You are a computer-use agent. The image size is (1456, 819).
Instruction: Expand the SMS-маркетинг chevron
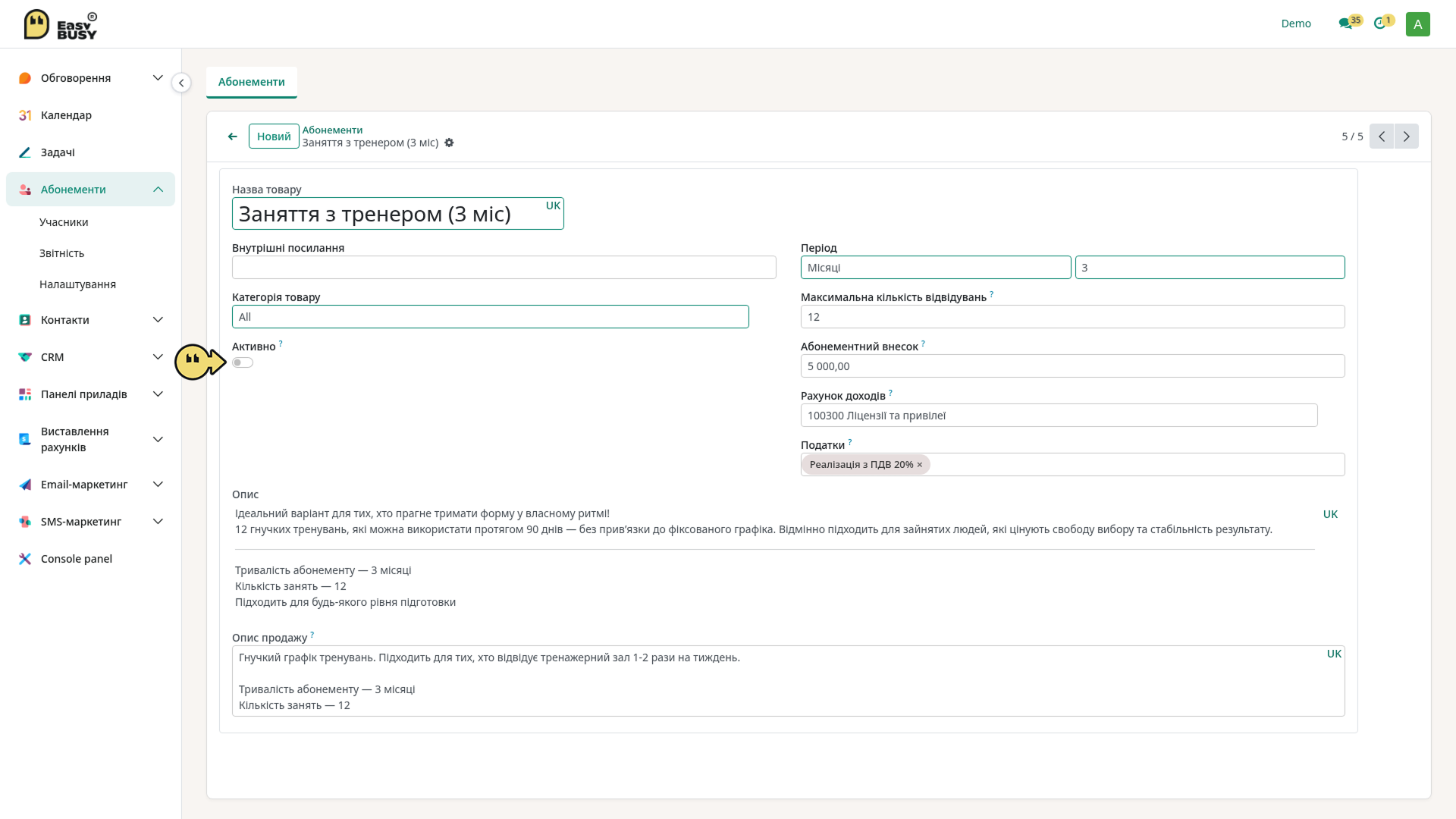tap(158, 522)
